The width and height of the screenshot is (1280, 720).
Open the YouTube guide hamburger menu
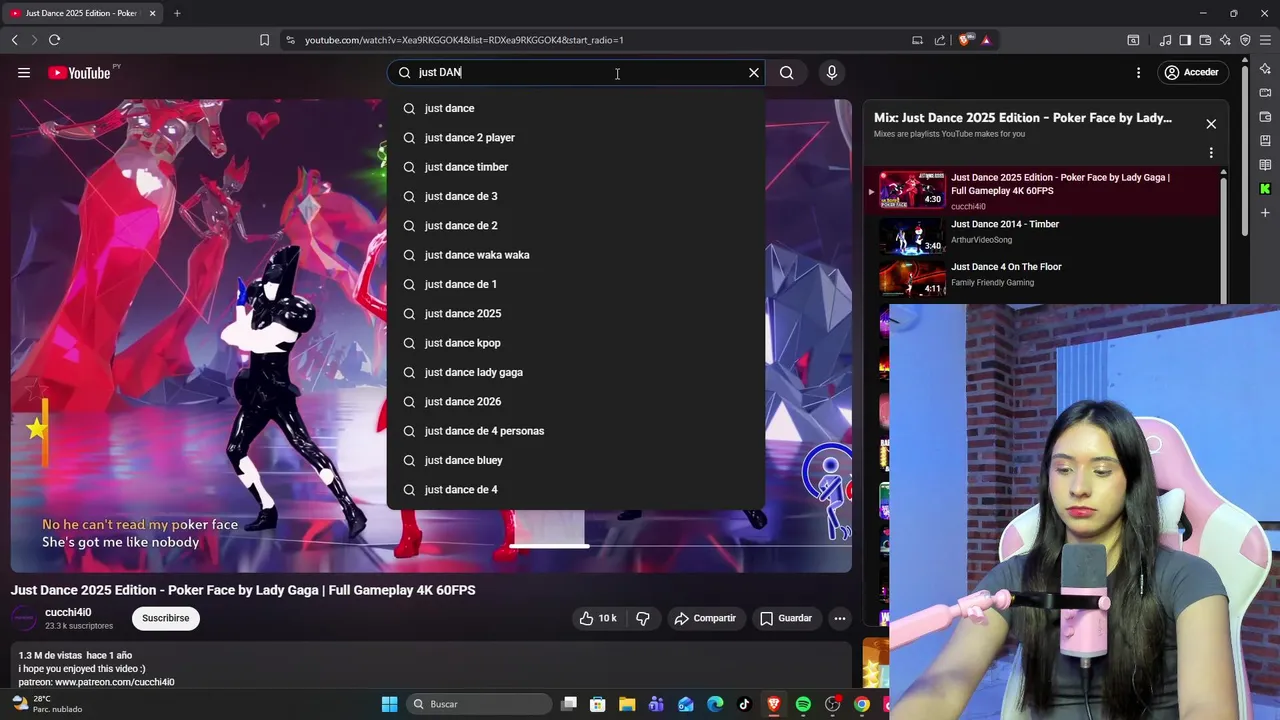coord(24,72)
